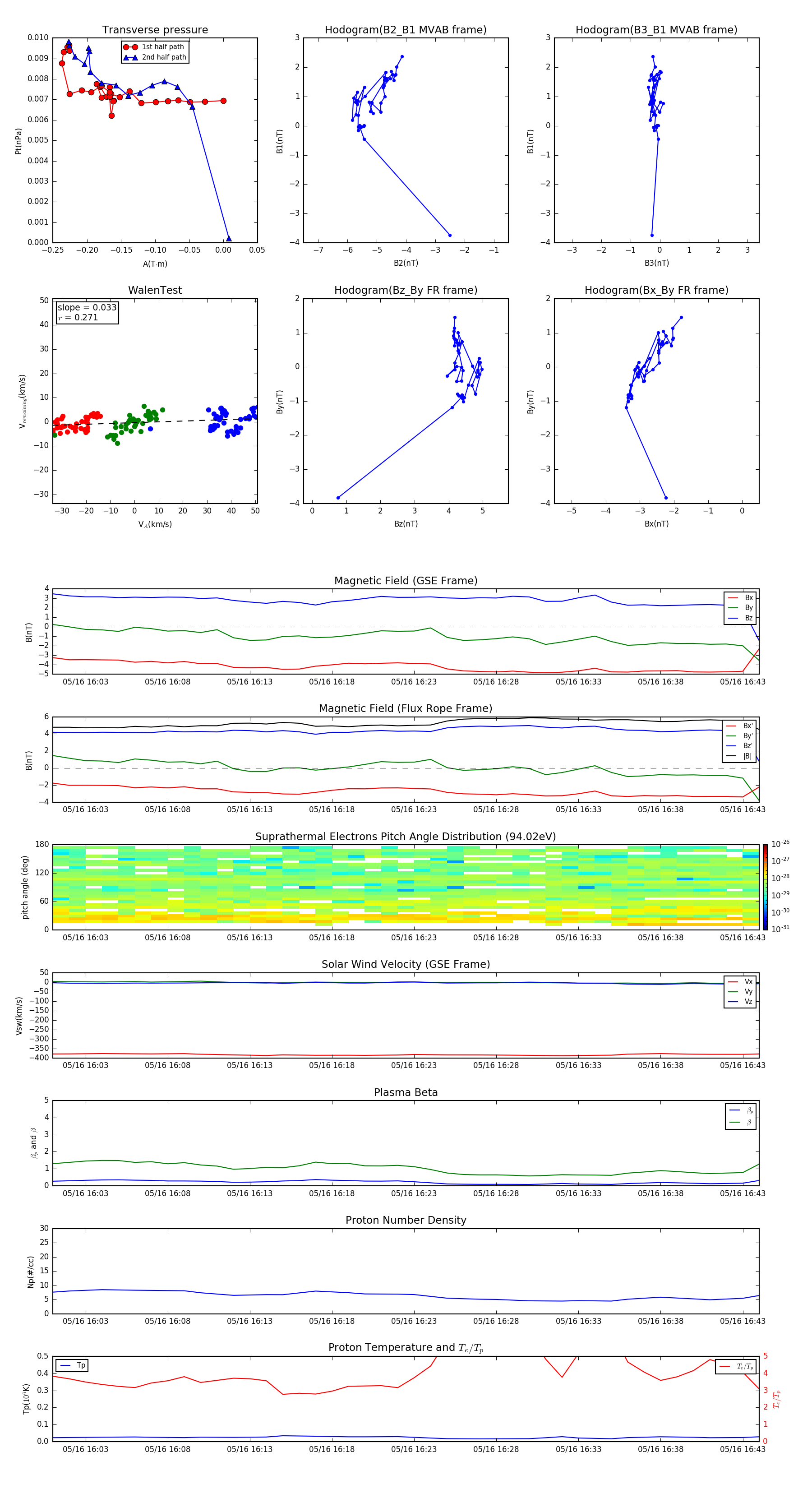Click the 'V_A(km/s)' x-axis label
Image resolution: width=812 pixels, height=1489 pixels.
coord(155,524)
